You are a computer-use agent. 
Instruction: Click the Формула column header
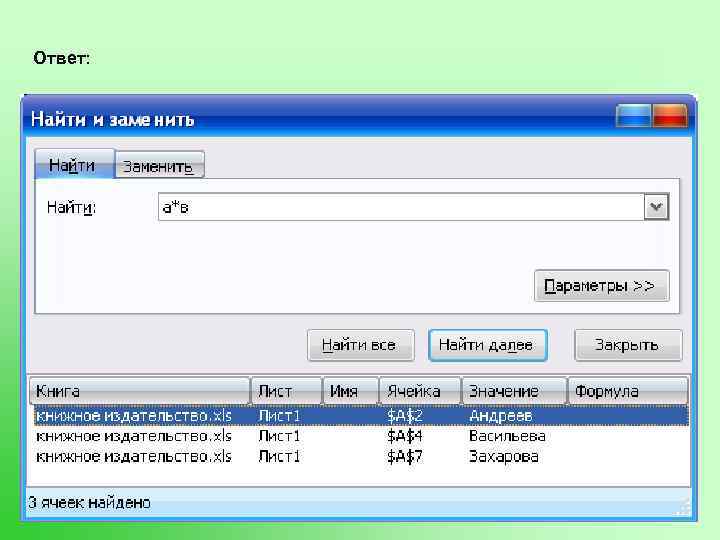tap(628, 391)
